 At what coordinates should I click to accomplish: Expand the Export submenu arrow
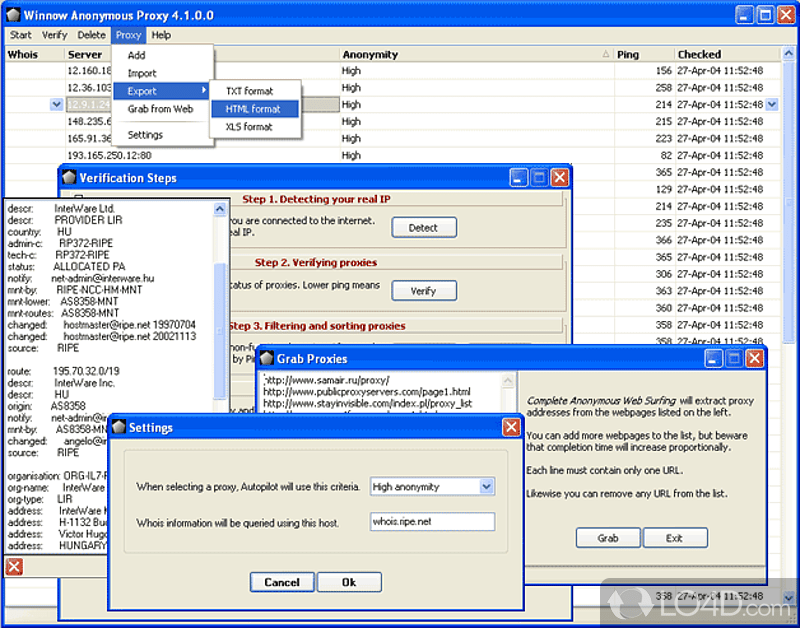click(204, 90)
